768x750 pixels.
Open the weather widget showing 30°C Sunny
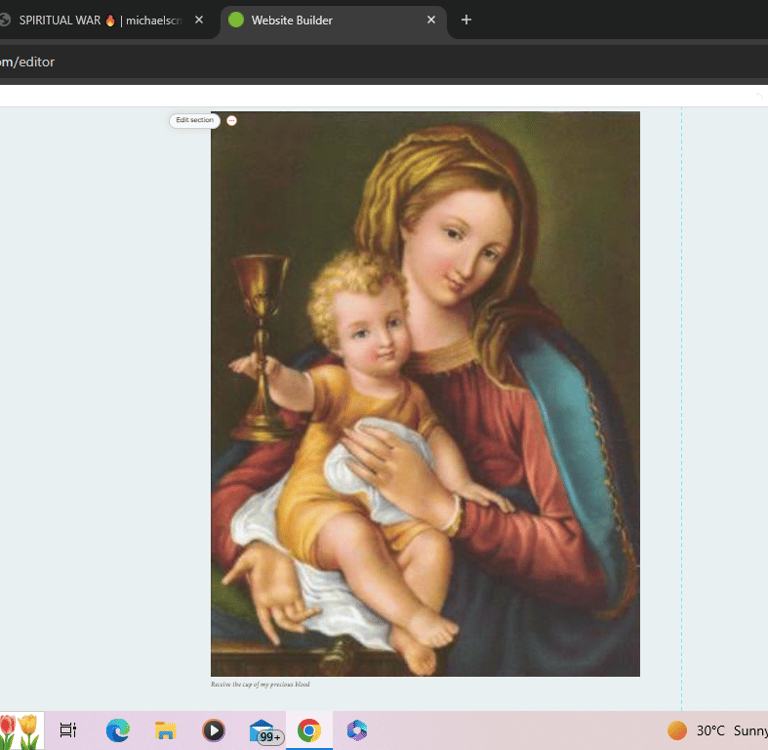[x=718, y=731]
